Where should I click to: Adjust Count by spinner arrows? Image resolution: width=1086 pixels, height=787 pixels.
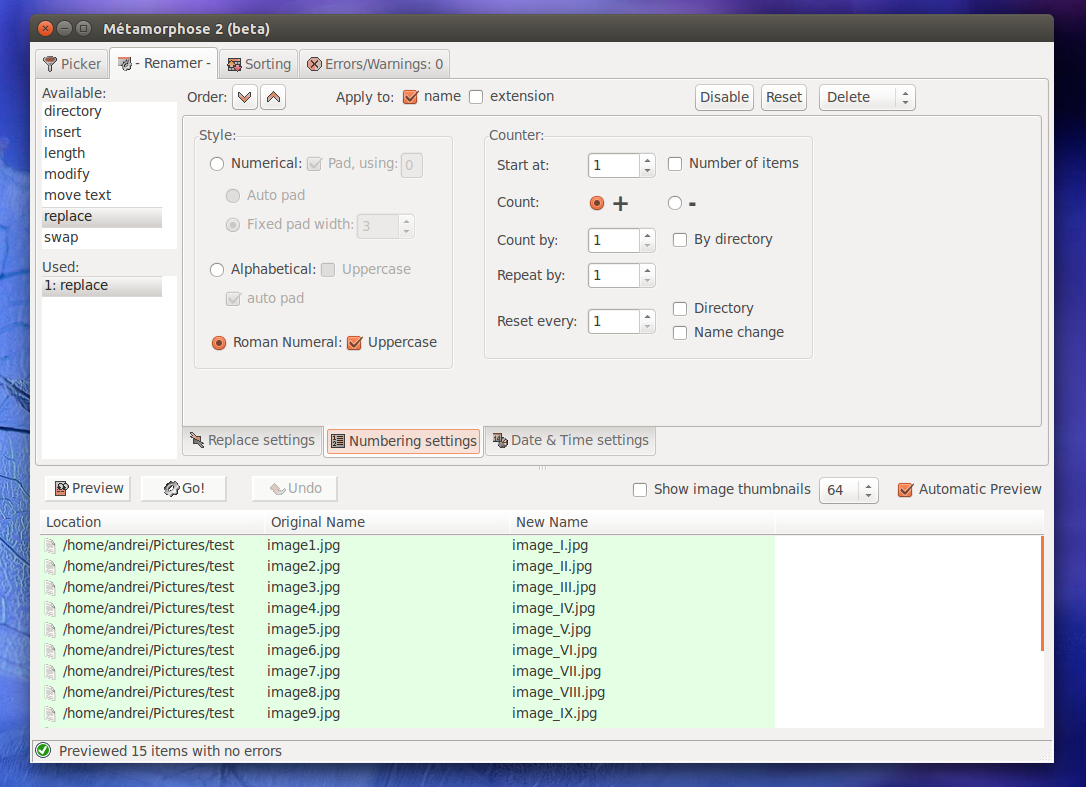click(x=648, y=240)
